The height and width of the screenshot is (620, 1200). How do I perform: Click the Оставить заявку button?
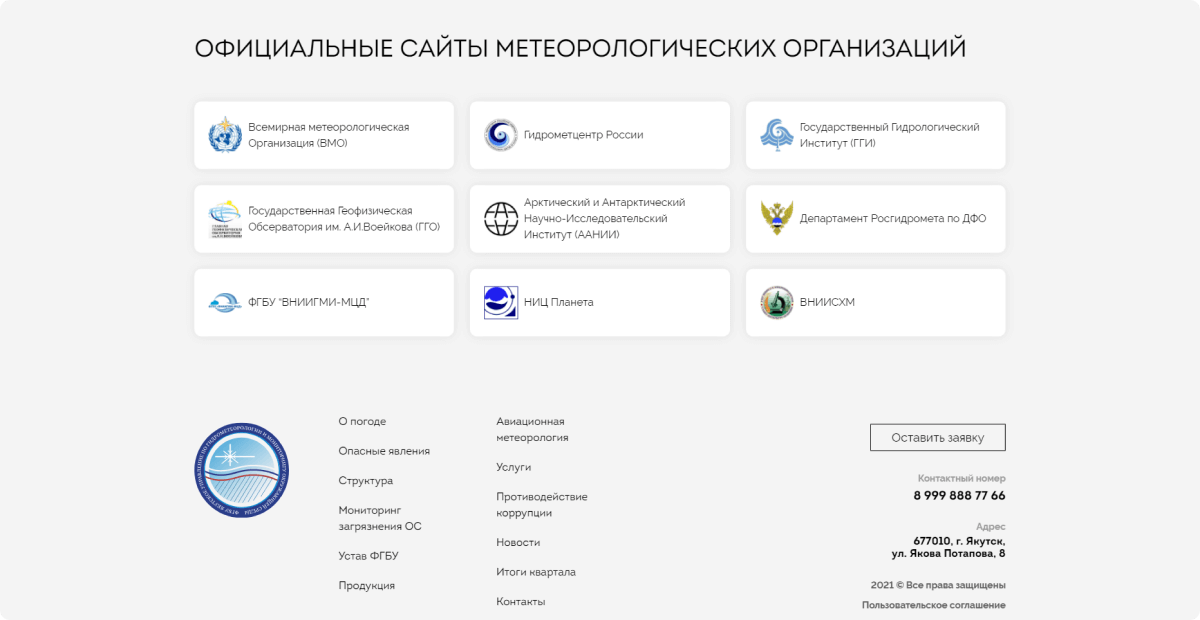point(938,438)
